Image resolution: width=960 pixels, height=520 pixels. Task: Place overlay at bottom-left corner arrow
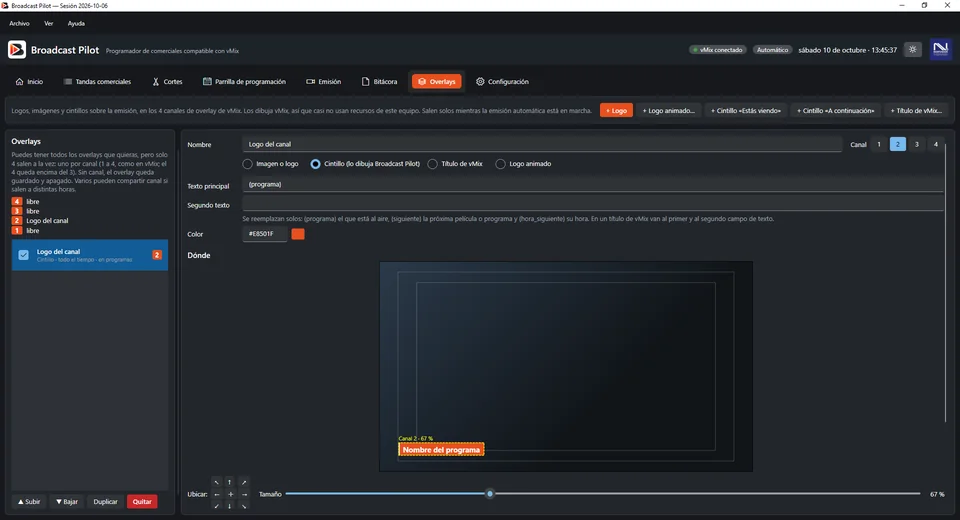pos(217,506)
